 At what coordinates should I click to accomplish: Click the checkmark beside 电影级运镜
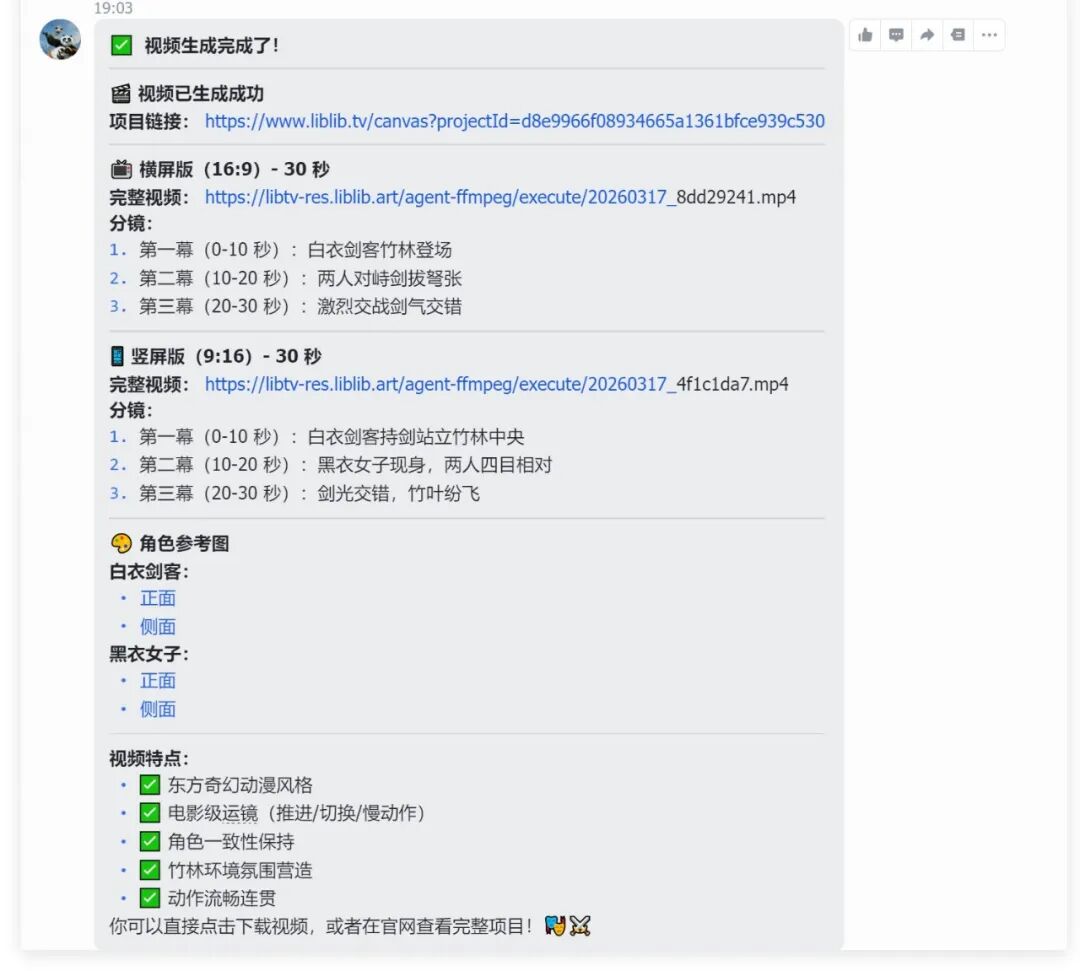(x=149, y=812)
